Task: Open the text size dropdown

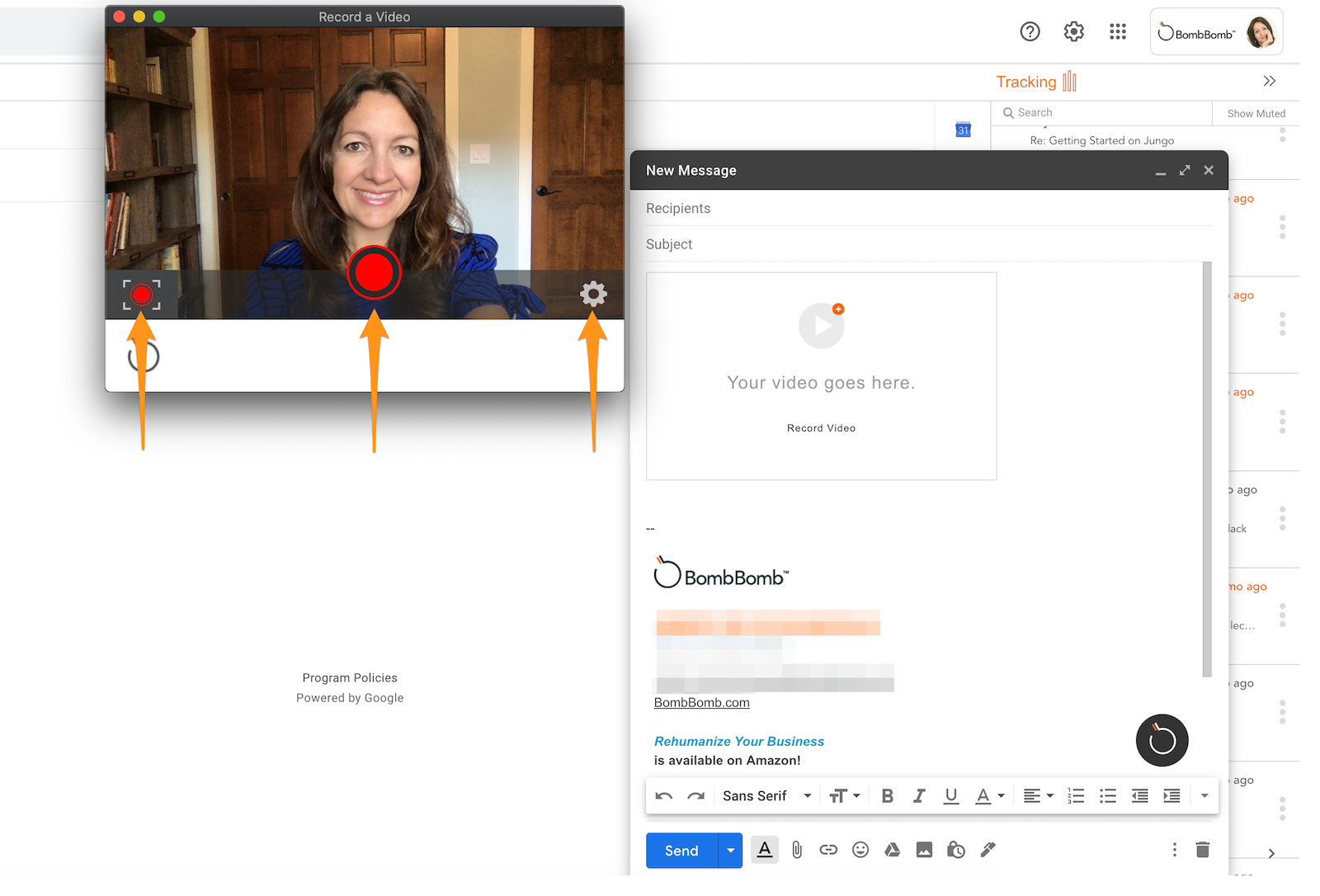Action: pyautogui.click(x=844, y=796)
